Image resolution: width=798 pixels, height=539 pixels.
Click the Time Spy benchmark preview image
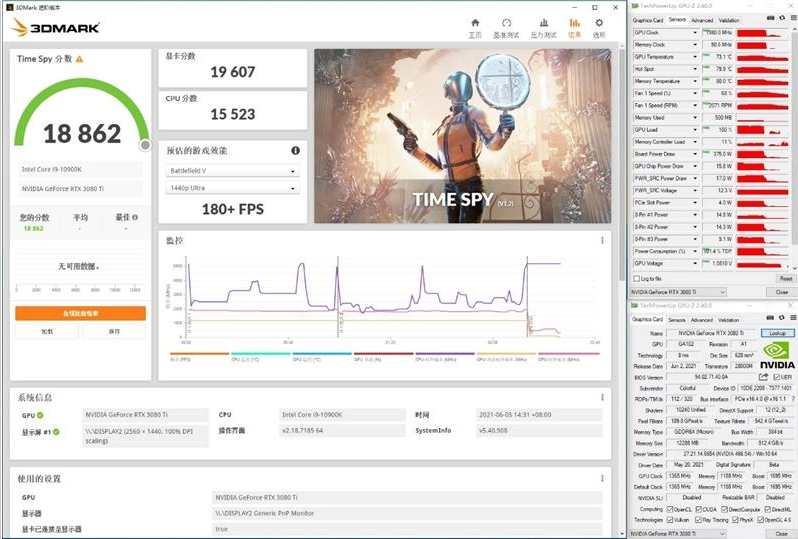click(461, 136)
